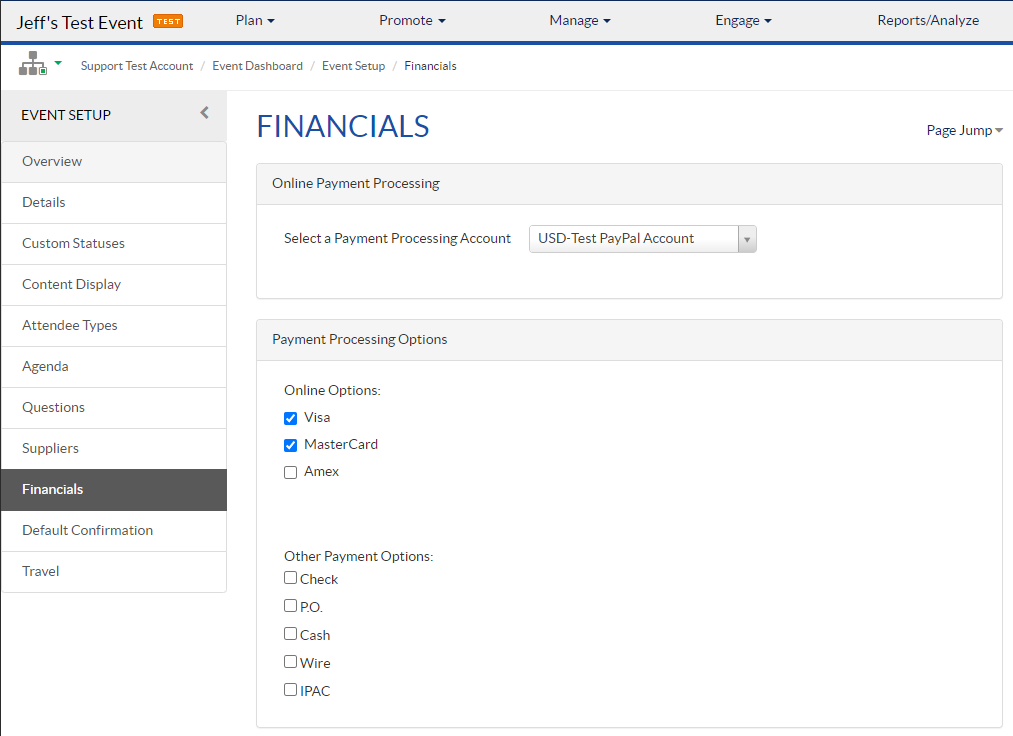Click the orange TEST badge
This screenshot has width=1013, height=736.
point(168,21)
